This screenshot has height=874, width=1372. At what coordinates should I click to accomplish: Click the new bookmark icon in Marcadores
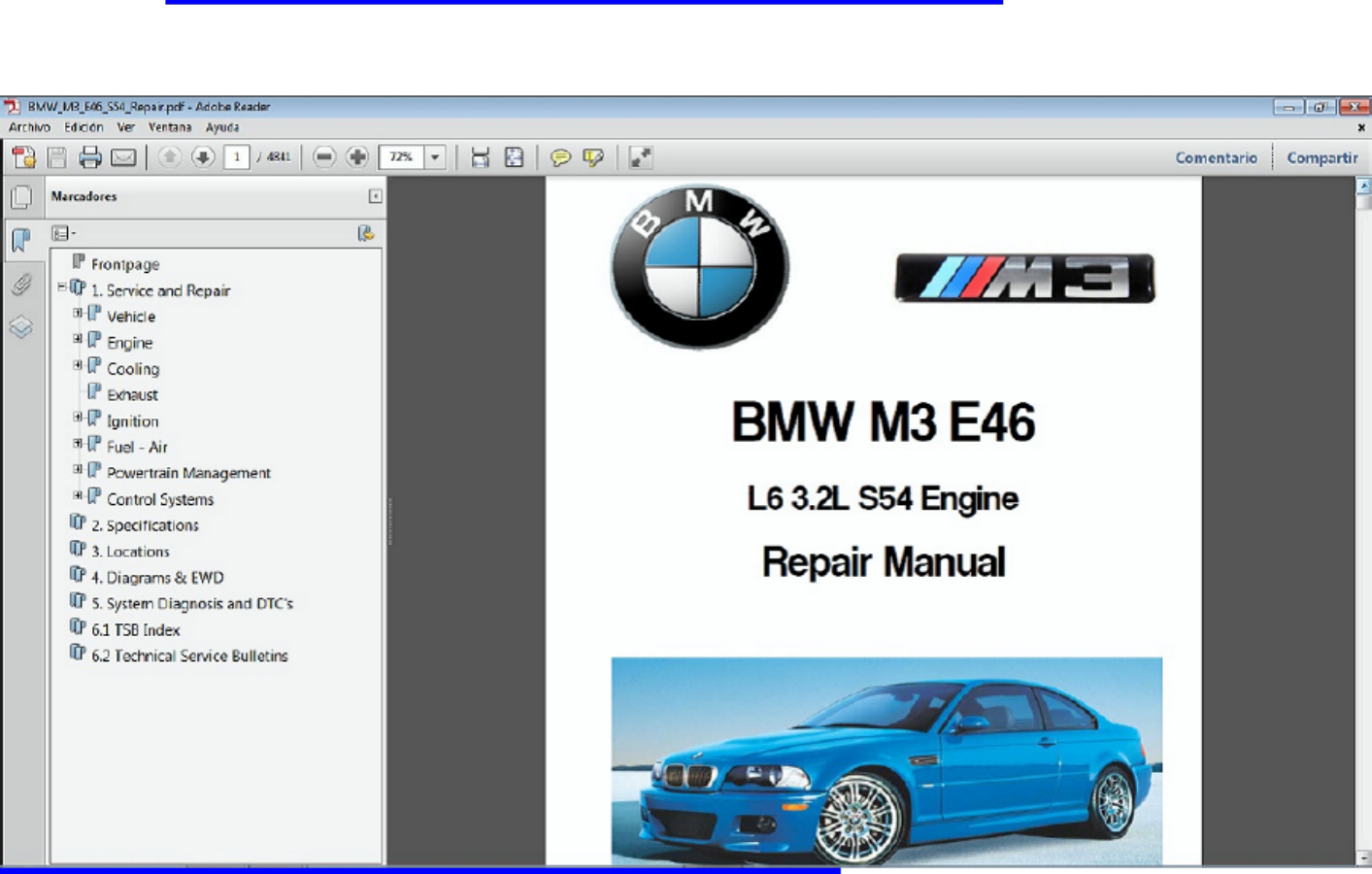click(x=366, y=233)
